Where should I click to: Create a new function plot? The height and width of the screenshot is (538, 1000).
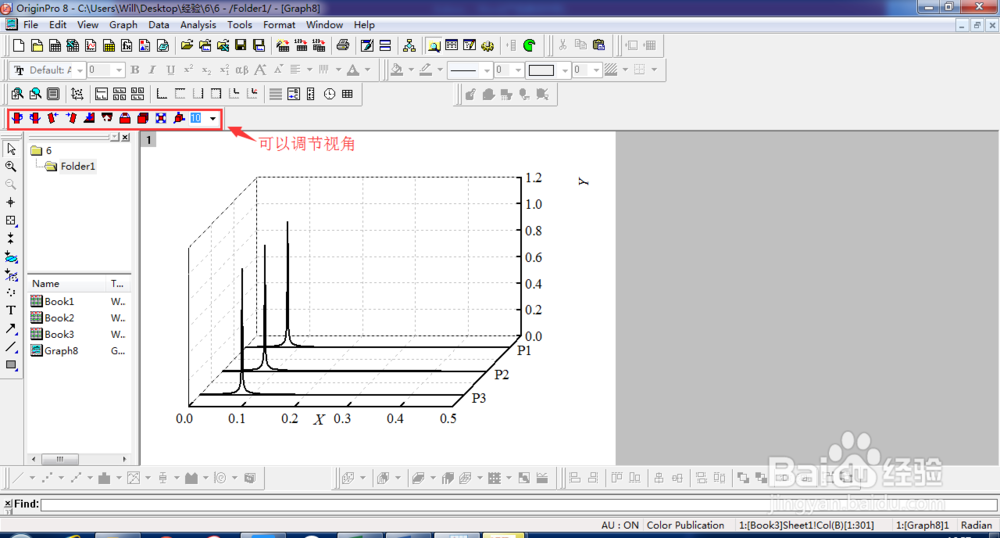point(127,45)
